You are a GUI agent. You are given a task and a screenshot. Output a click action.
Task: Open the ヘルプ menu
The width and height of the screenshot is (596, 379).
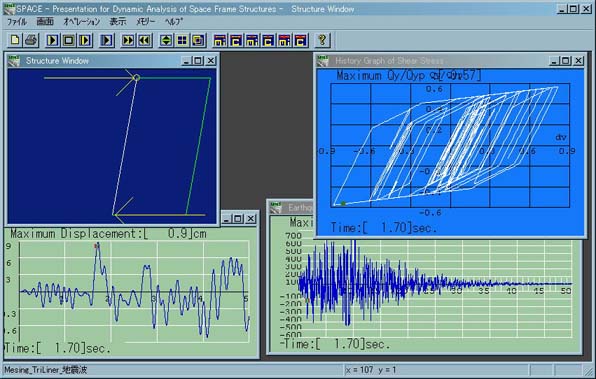tap(173, 22)
